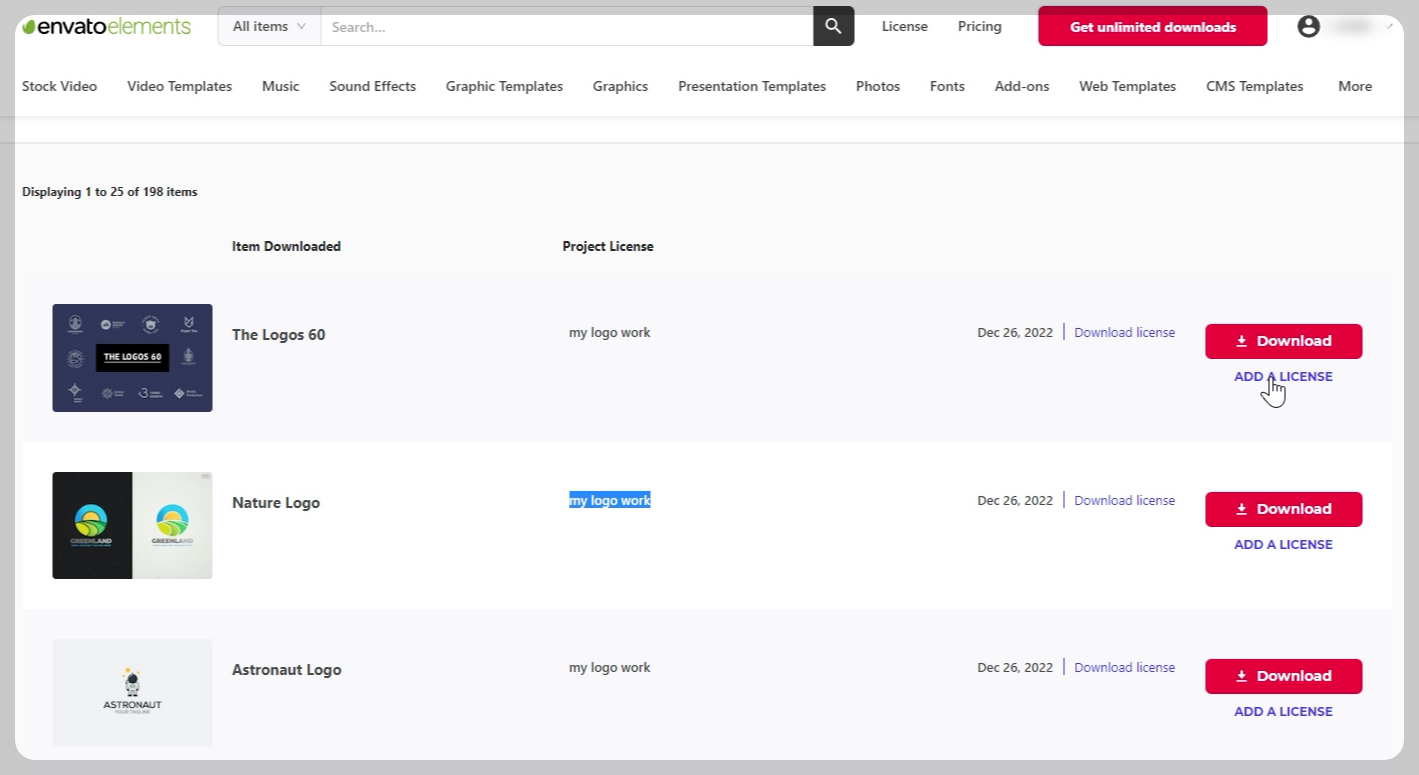The height and width of the screenshot is (775, 1419).
Task: Click Download button for Astronaut Logo
Action: click(1283, 676)
